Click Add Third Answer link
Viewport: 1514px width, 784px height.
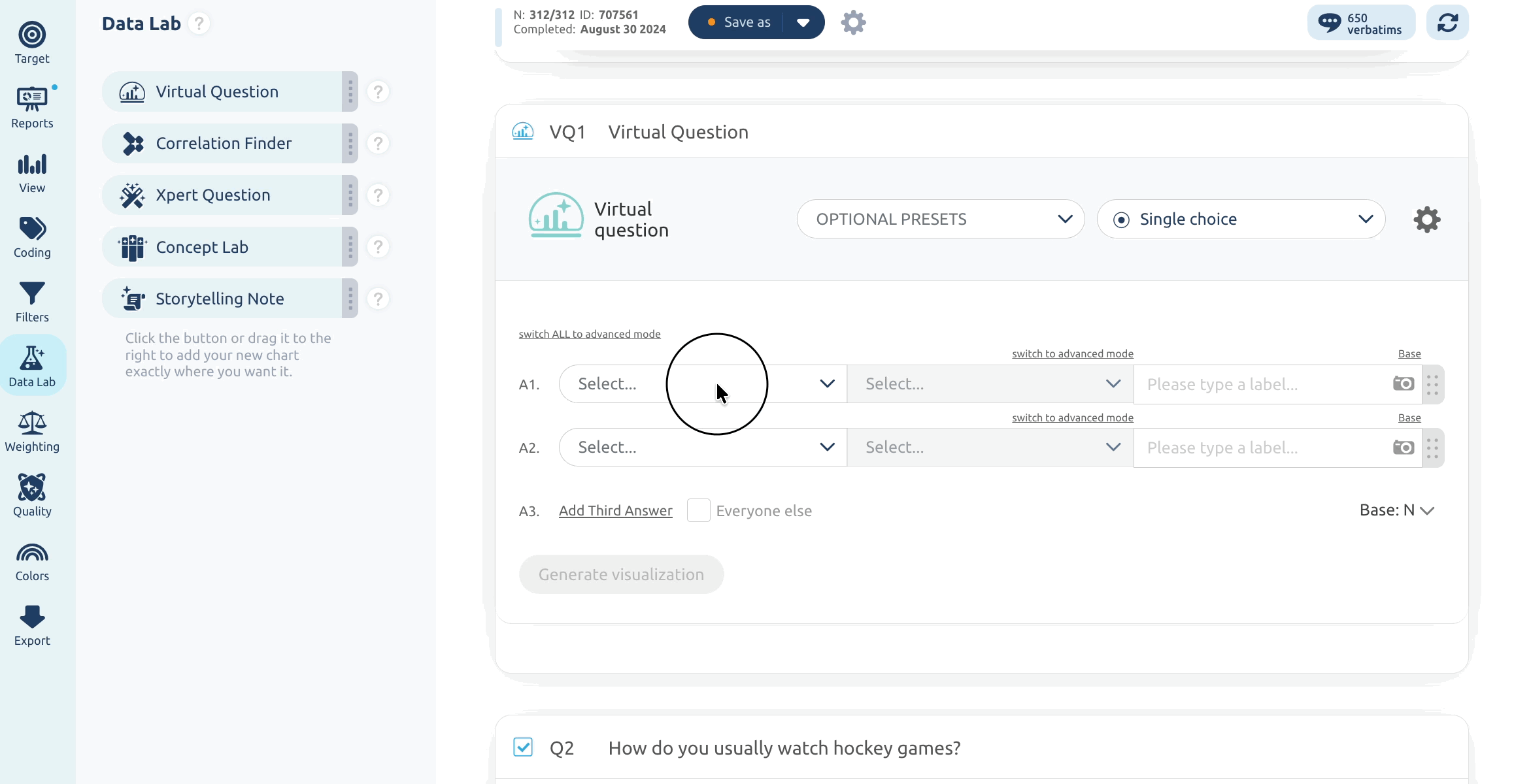coord(615,510)
